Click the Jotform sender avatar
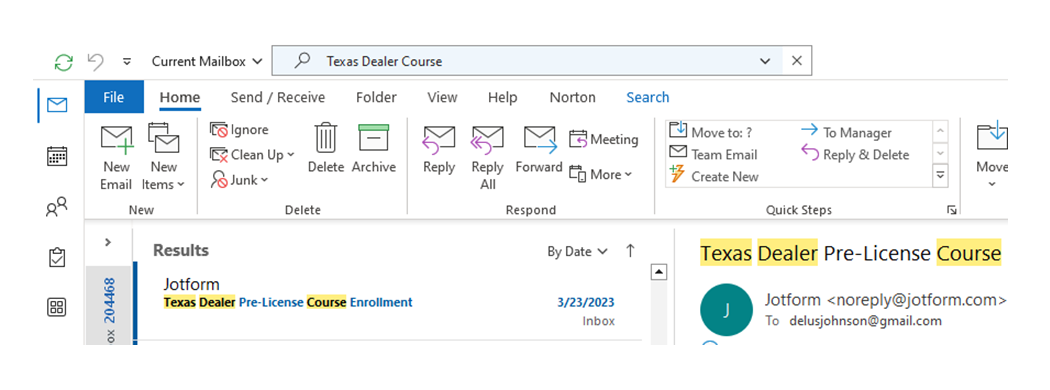 pyautogui.click(x=726, y=310)
